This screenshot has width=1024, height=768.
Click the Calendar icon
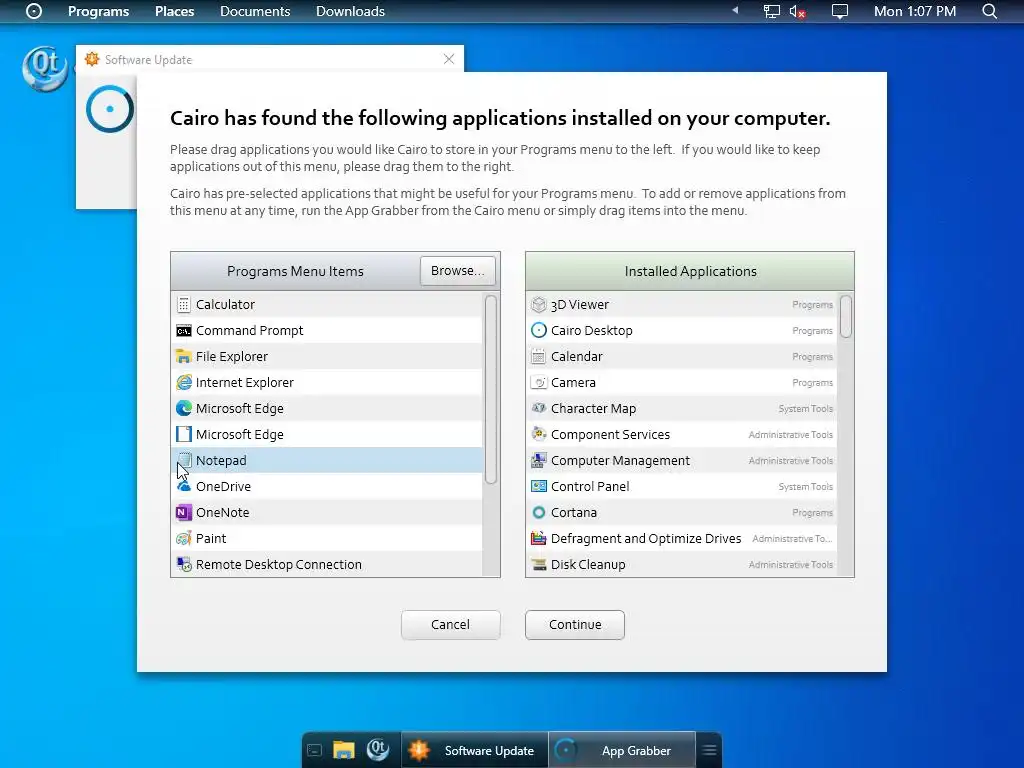click(x=538, y=357)
